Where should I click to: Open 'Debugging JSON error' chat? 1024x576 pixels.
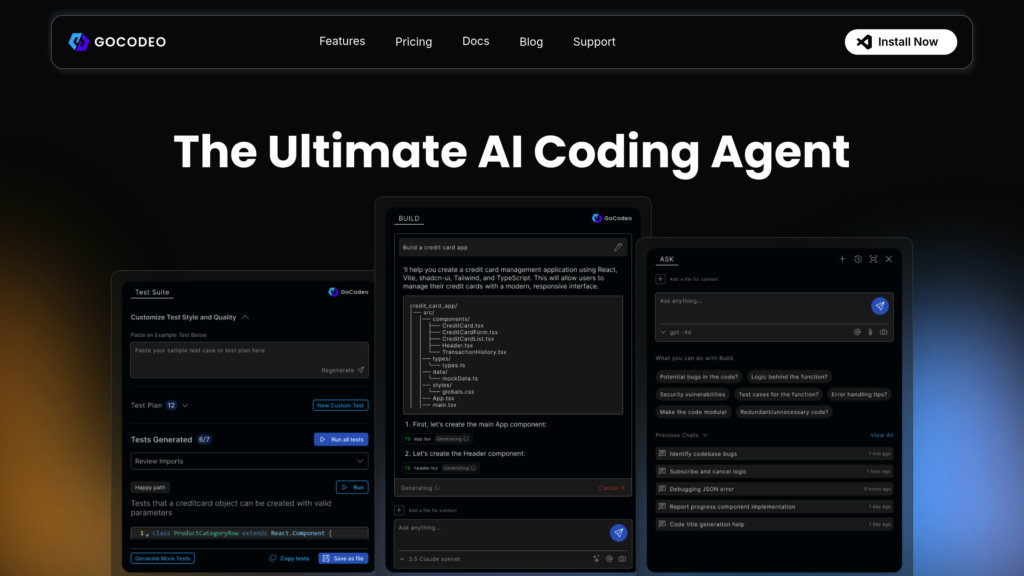[x=774, y=489]
